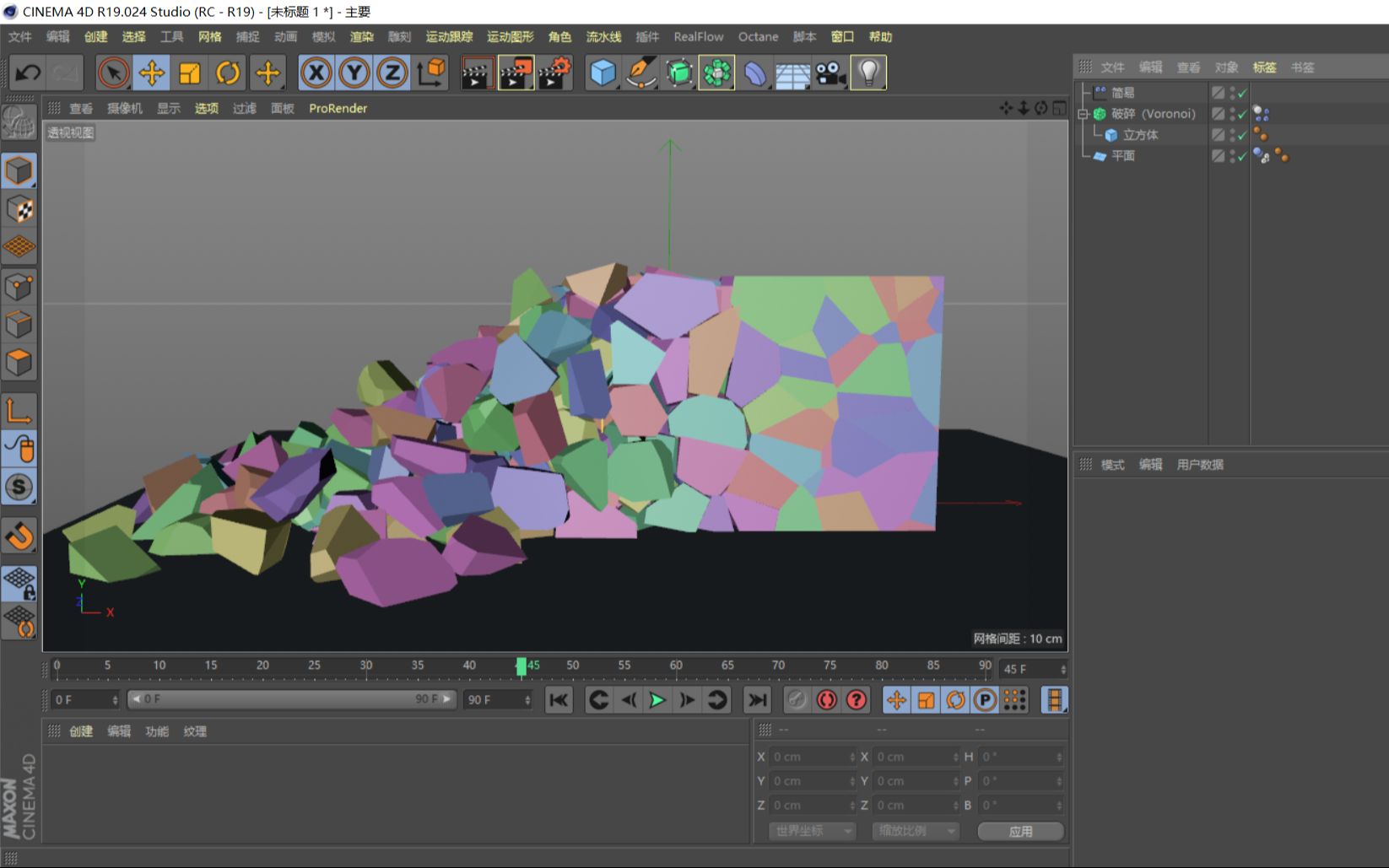Screen dimensions: 1389x868
Task: Open the Octane menu
Action: [x=758, y=37]
